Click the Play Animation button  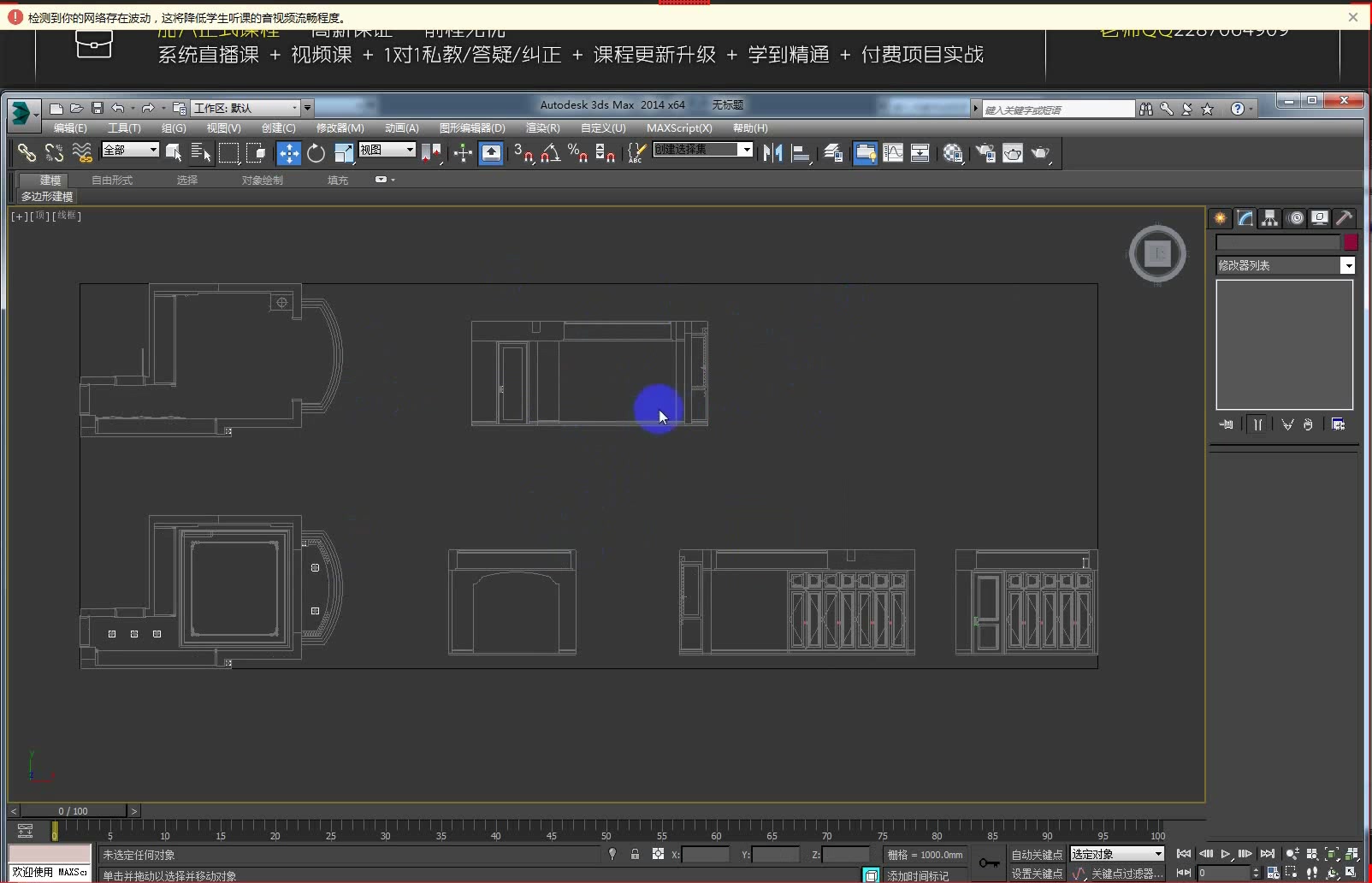1225,853
